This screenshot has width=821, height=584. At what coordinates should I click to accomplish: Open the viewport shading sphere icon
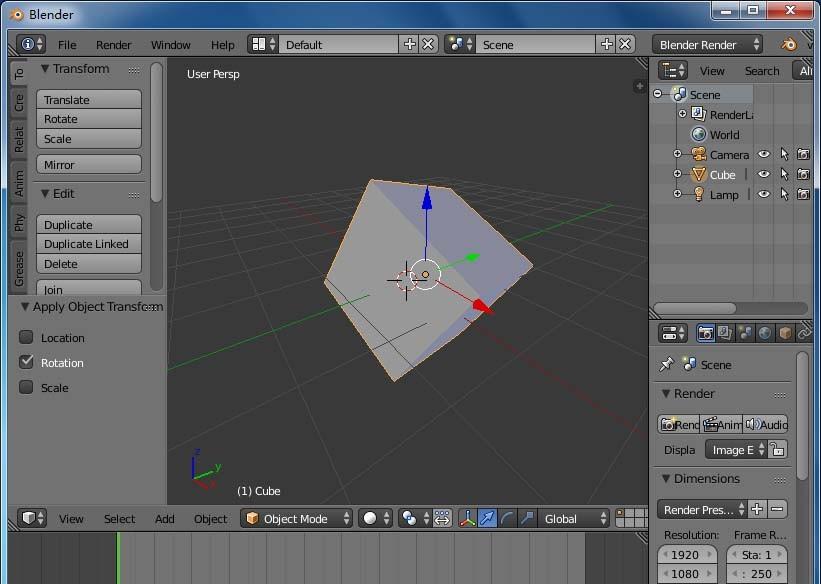pyautogui.click(x=368, y=519)
